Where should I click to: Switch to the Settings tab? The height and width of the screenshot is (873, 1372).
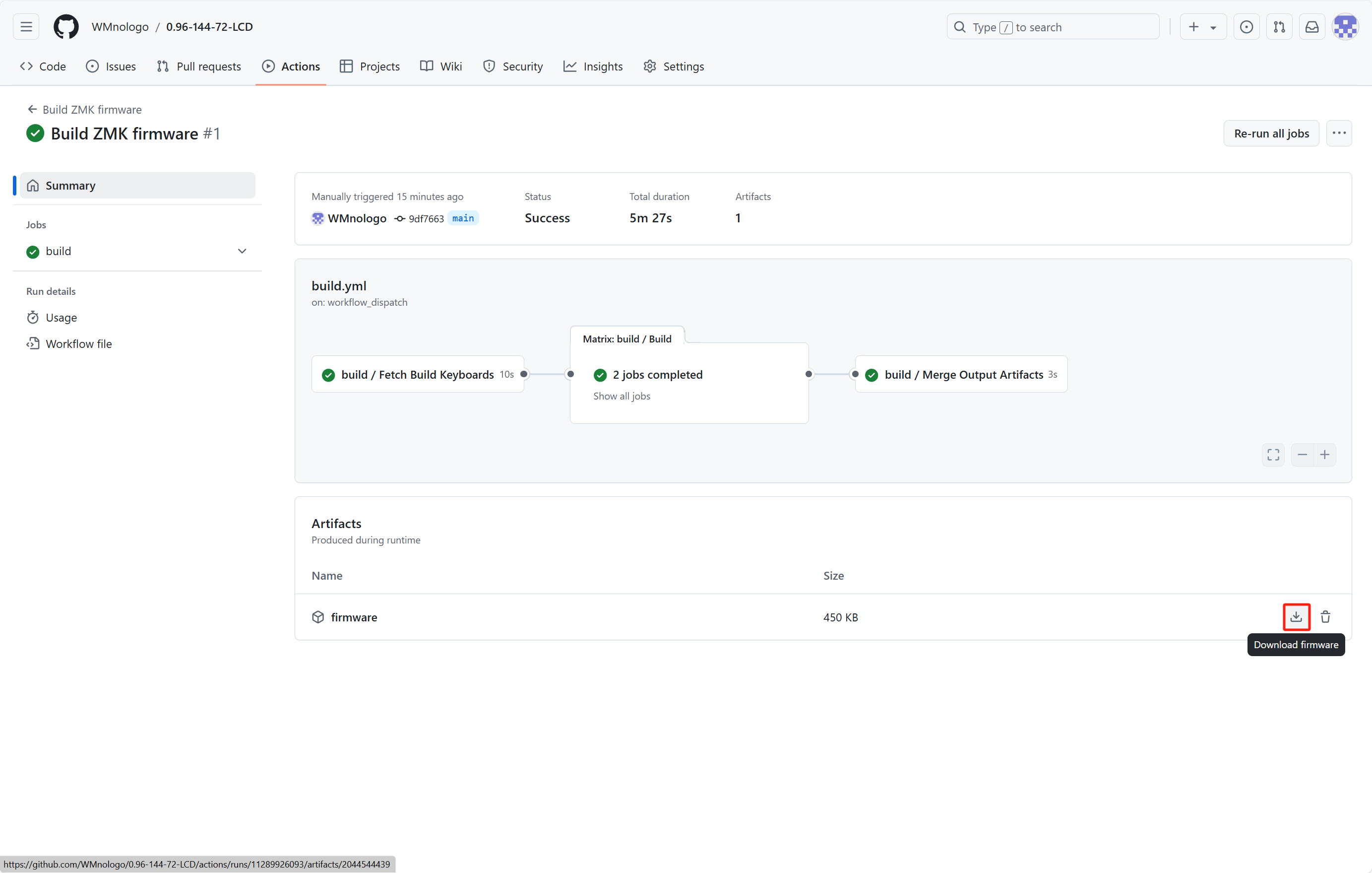coord(674,66)
